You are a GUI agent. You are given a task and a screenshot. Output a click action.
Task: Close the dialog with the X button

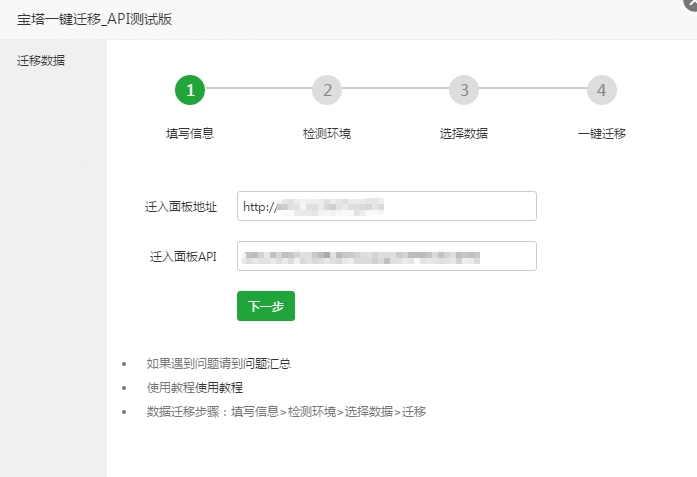coord(691,4)
